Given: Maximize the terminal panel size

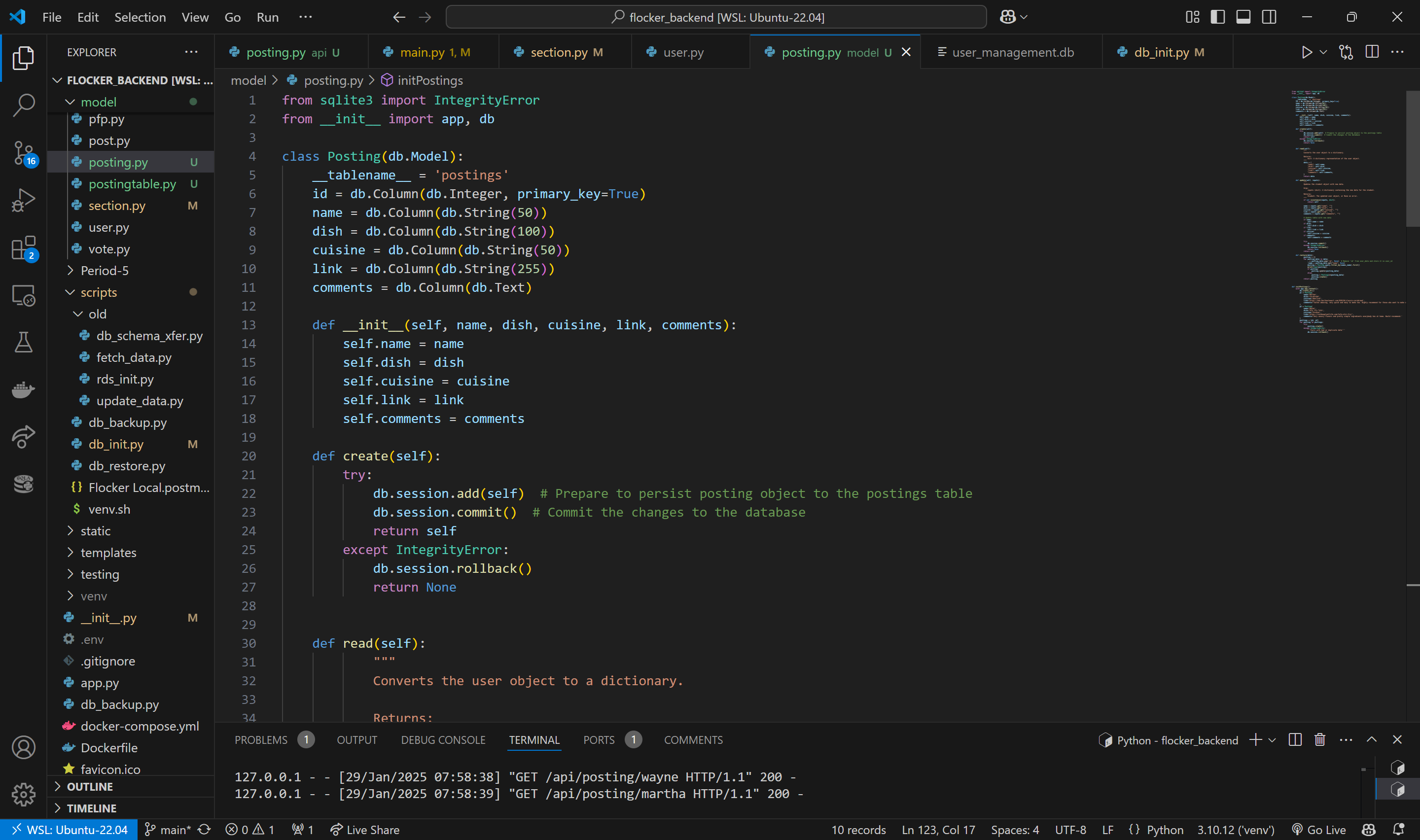Looking at the screenshot, I should pos(1372,740).
